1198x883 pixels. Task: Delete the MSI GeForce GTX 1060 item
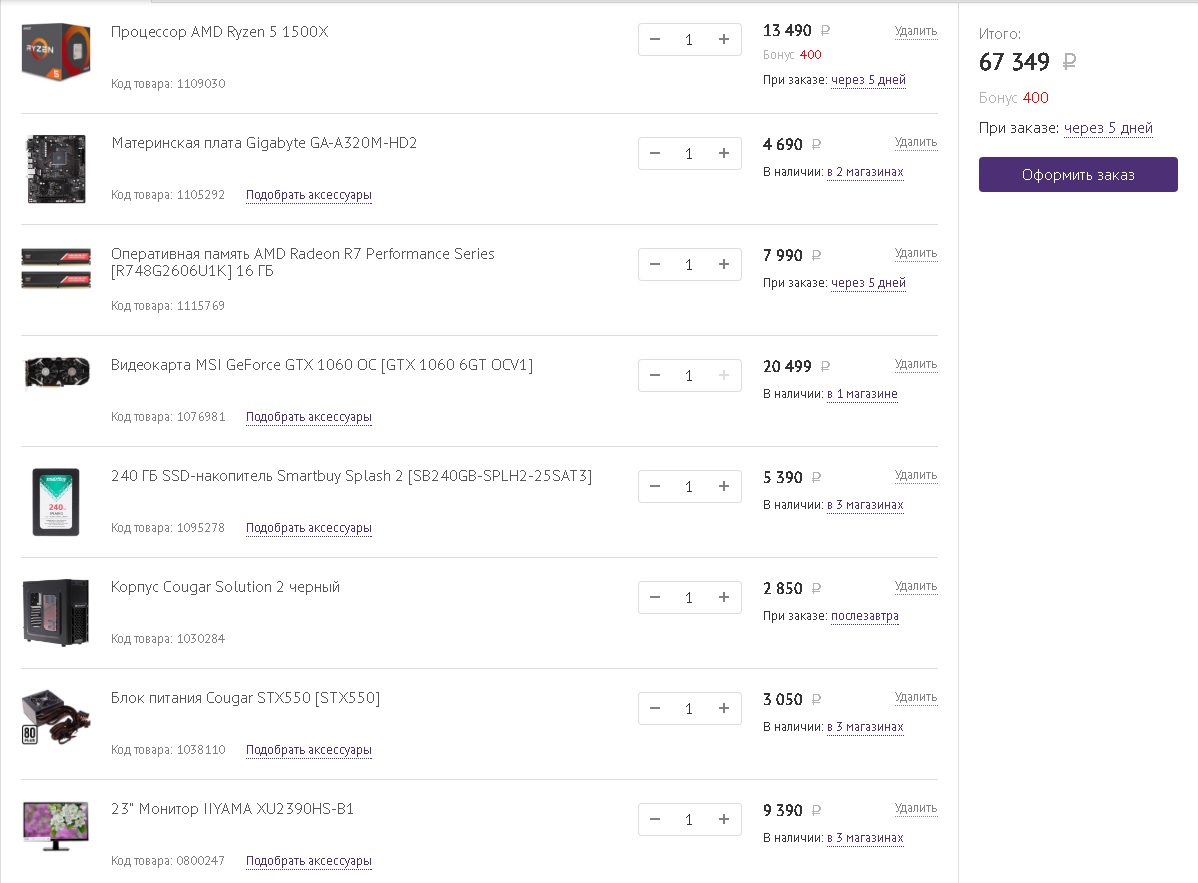pos(915,364)
